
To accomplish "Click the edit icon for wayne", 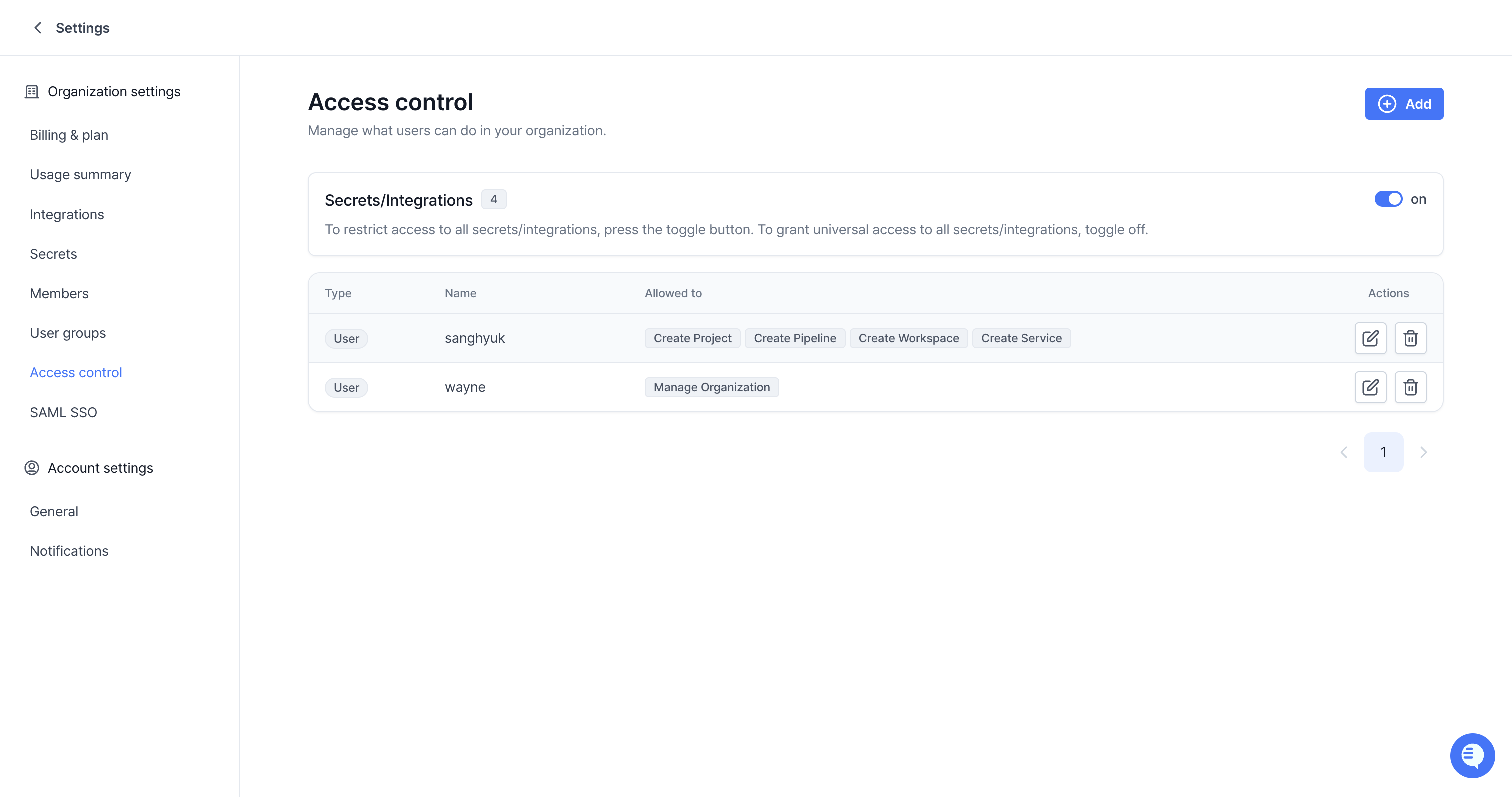I will click(x=1370, y=387).
